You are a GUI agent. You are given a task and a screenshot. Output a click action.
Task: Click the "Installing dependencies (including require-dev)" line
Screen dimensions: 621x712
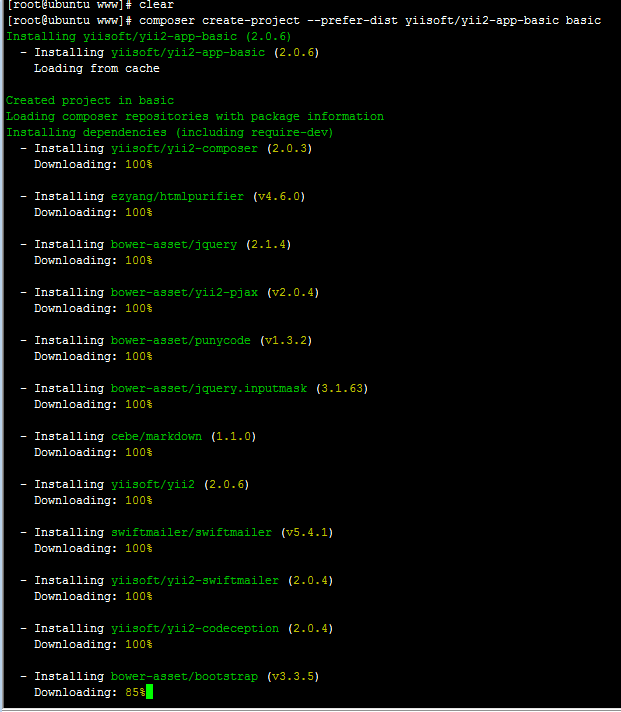[x=170, y=132]
